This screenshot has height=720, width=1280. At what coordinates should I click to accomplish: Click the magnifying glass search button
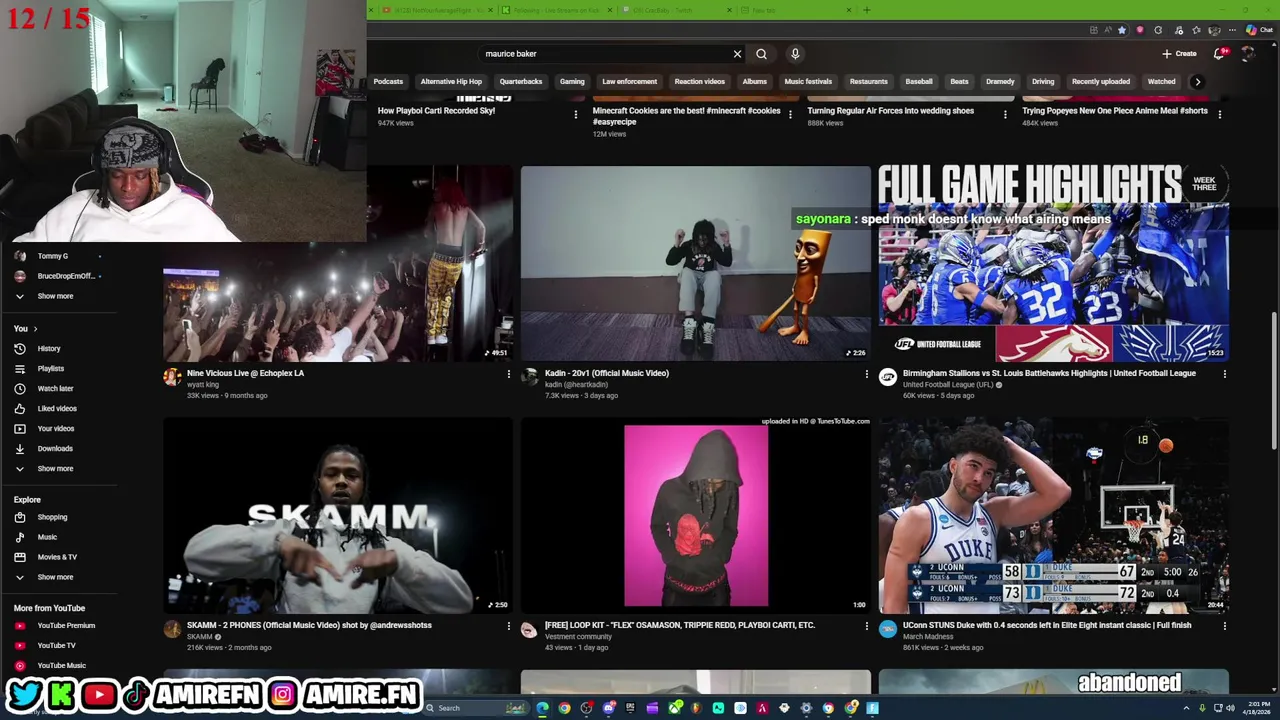tap(761, 54)
